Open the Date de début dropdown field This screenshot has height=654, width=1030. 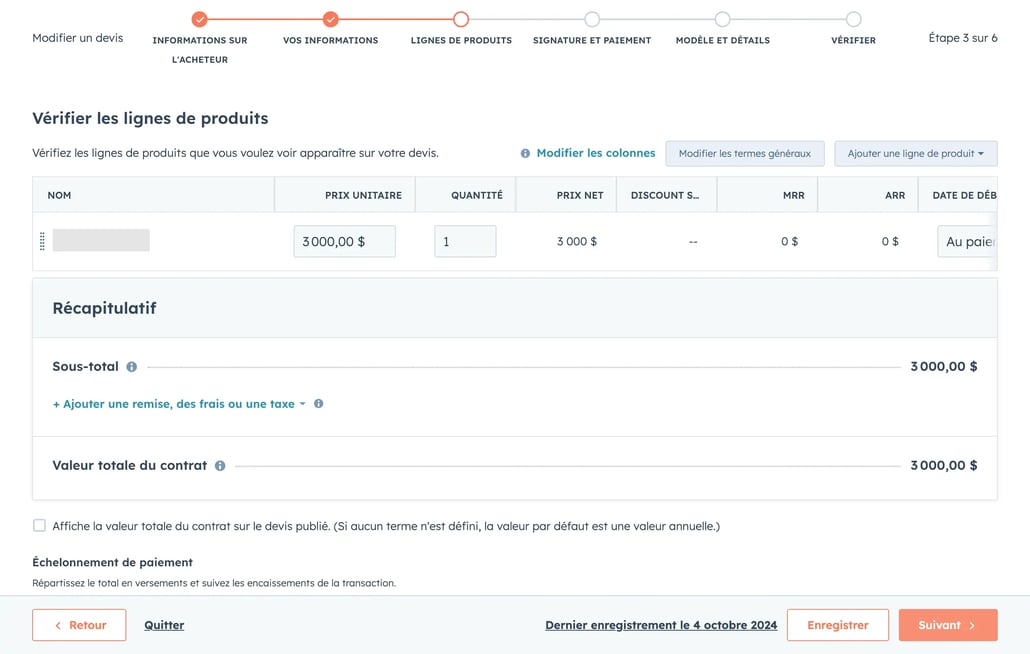967,241
